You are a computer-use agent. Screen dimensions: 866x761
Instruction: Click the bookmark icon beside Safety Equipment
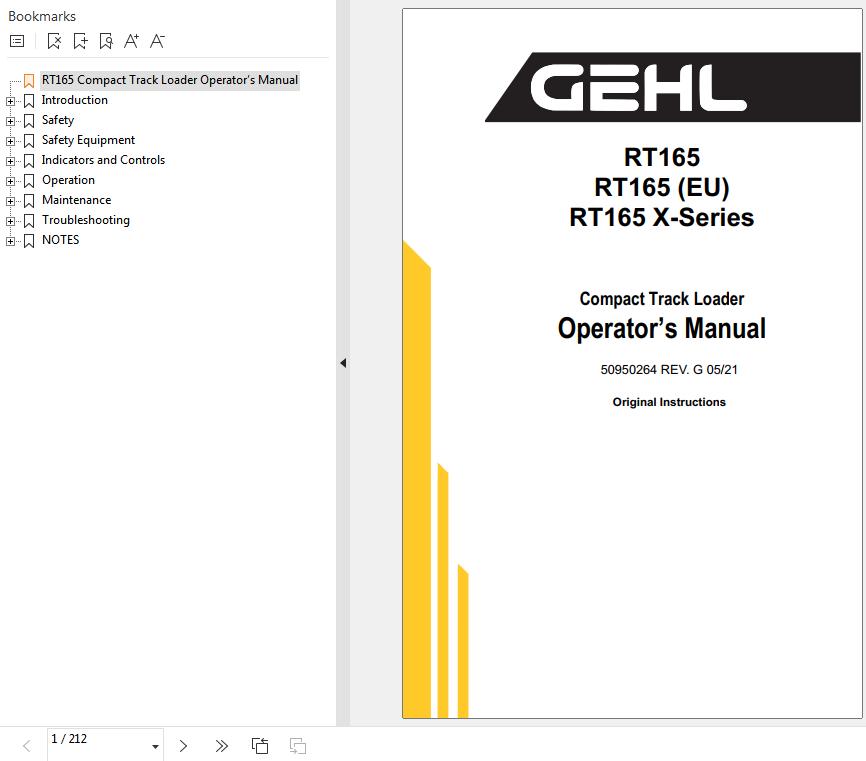coord(29,141)
